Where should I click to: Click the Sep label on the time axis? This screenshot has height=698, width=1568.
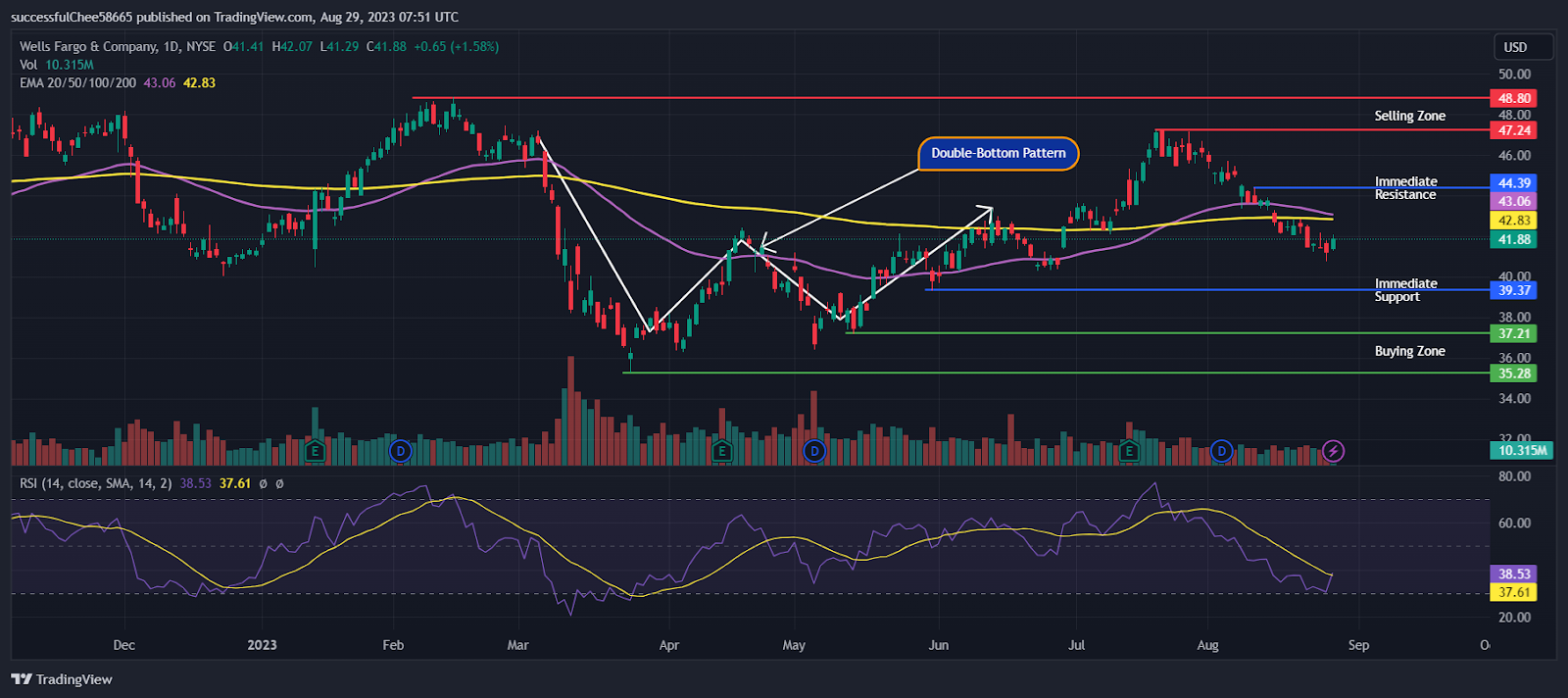click(1358, 645)
